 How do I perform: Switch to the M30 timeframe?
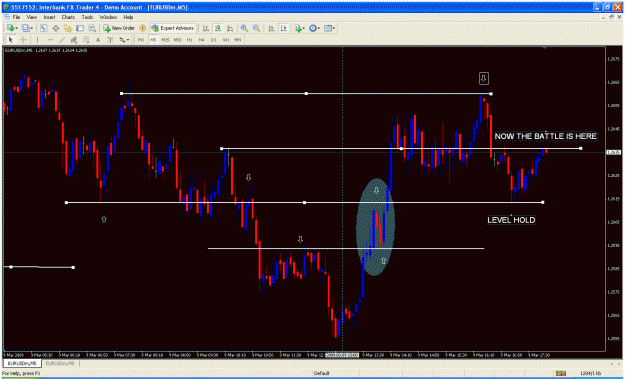(x=178, y=39)
